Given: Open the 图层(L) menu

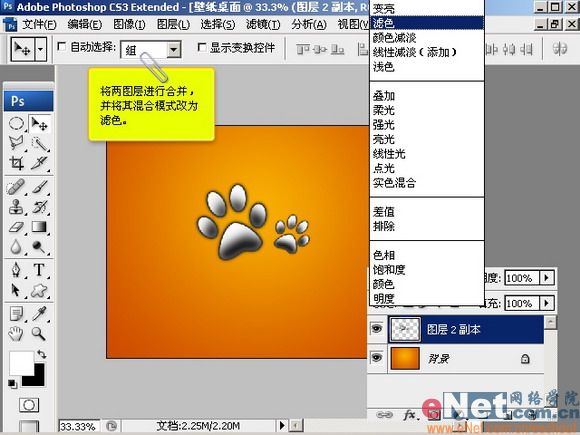Looking at the screenshot, I should pos(173,25).
